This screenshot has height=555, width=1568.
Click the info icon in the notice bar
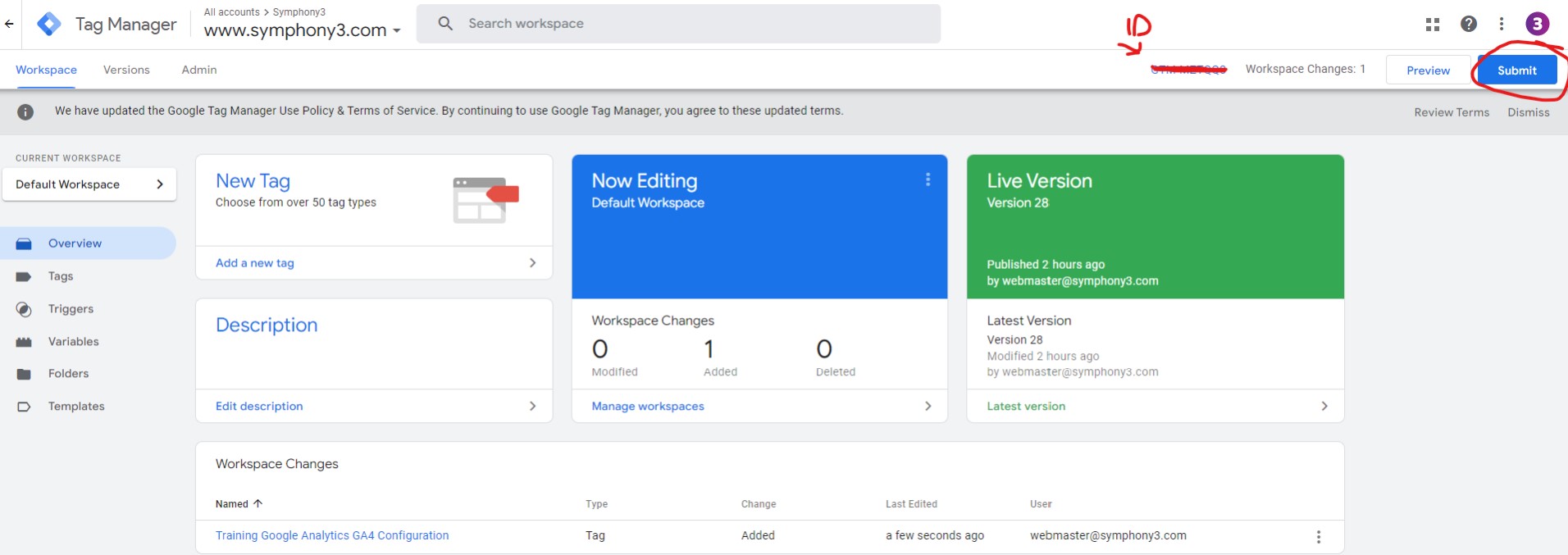click(25, 111)
